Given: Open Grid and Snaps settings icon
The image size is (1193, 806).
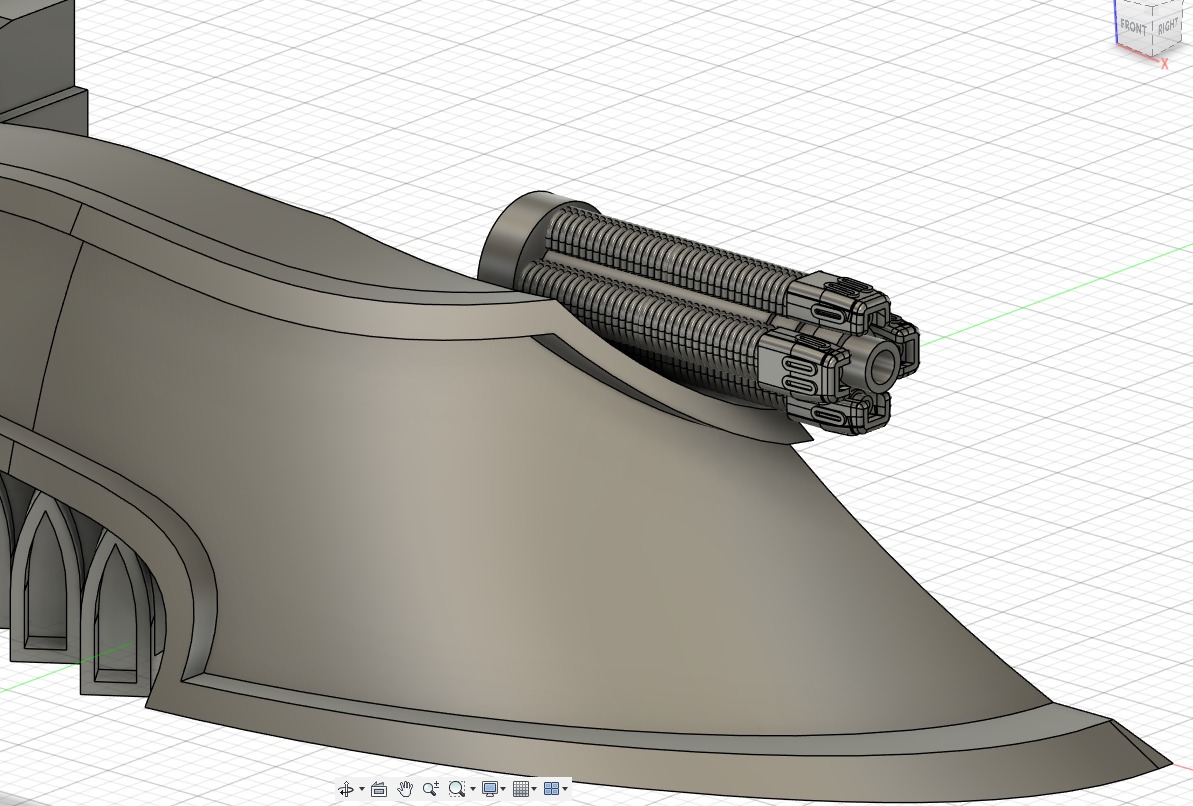Looking at the screenshot, I should 520,789.
